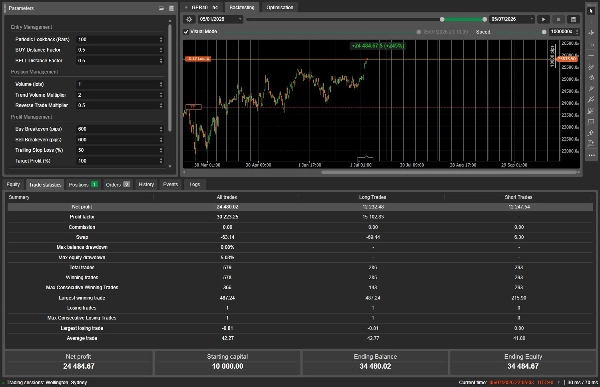600x387 pixels.
Task: Adjust the Trend Volume Multiplier stepper
Action: coord(161,95)
